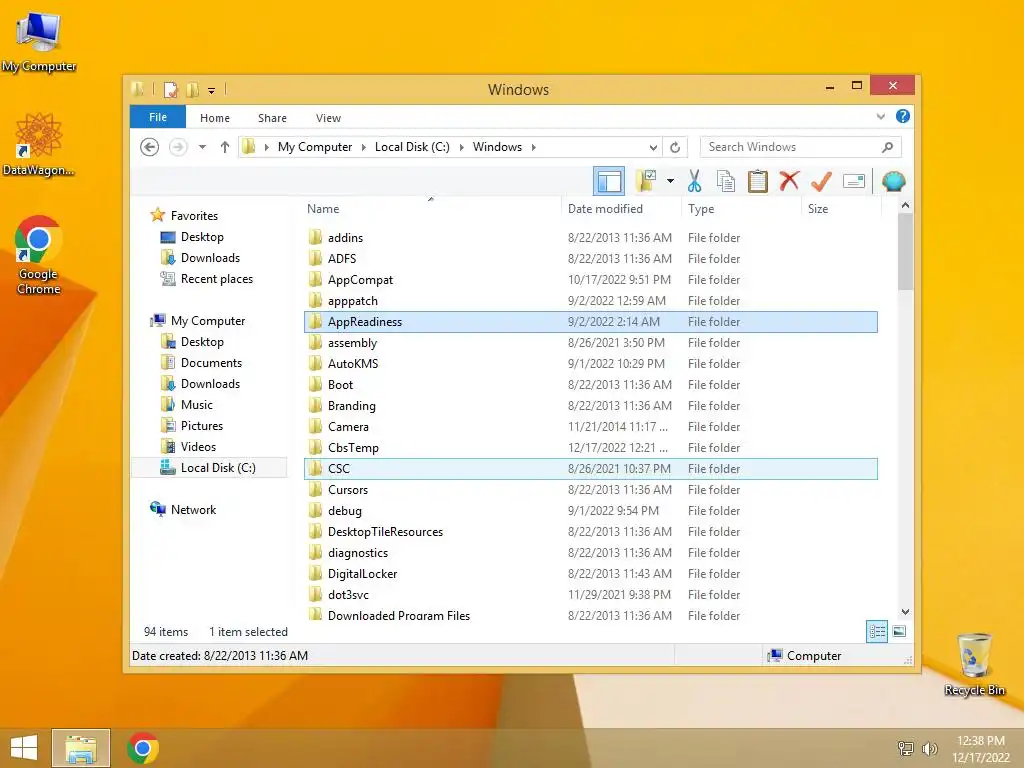Expand the ribbon with chevron

880,116
